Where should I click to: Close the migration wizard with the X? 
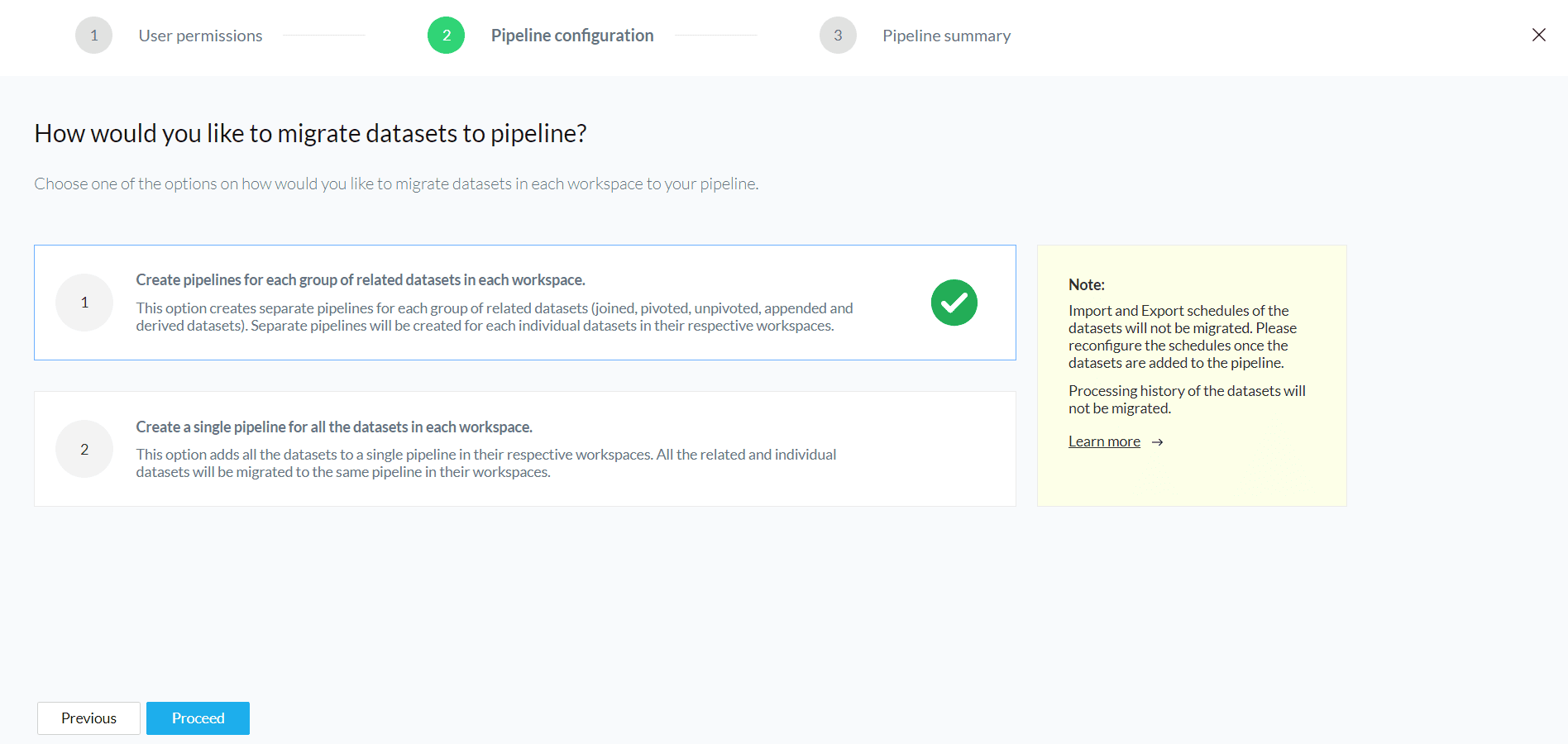coord(1538,35)
